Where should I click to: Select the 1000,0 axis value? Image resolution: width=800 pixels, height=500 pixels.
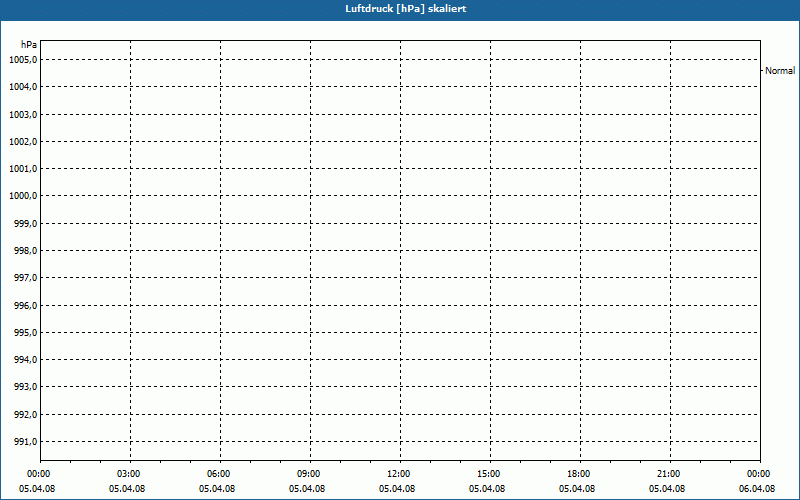tap(23, 196)
